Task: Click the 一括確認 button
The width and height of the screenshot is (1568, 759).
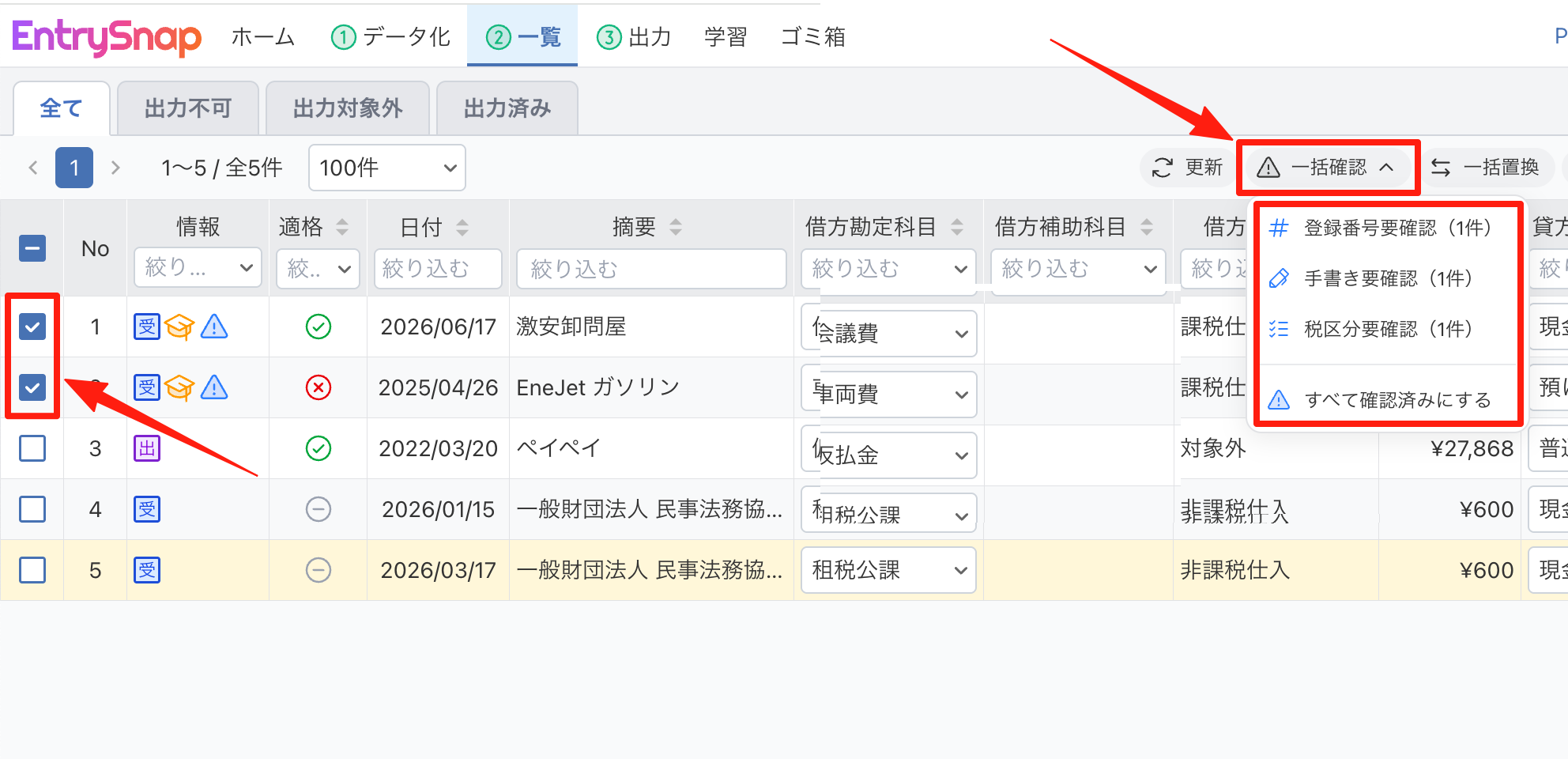Action: coord(1328,168)
